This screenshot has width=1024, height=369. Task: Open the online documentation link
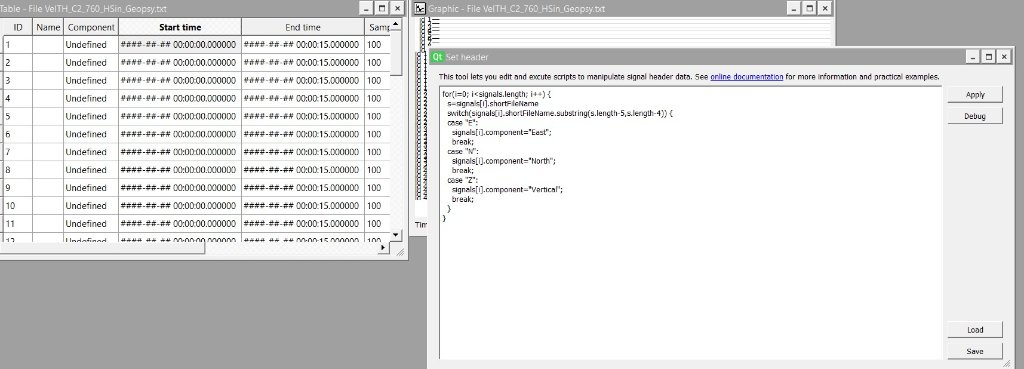[746, 76]
